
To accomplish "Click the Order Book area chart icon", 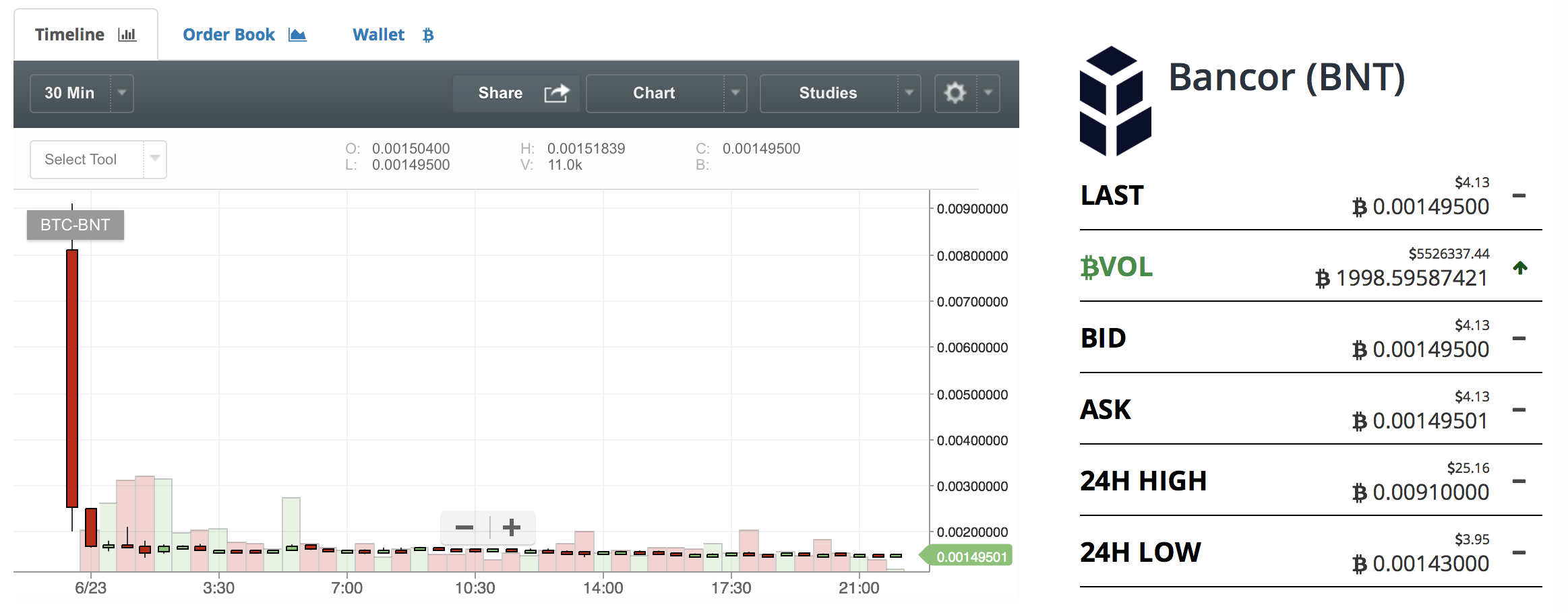I will click(297, 34).
